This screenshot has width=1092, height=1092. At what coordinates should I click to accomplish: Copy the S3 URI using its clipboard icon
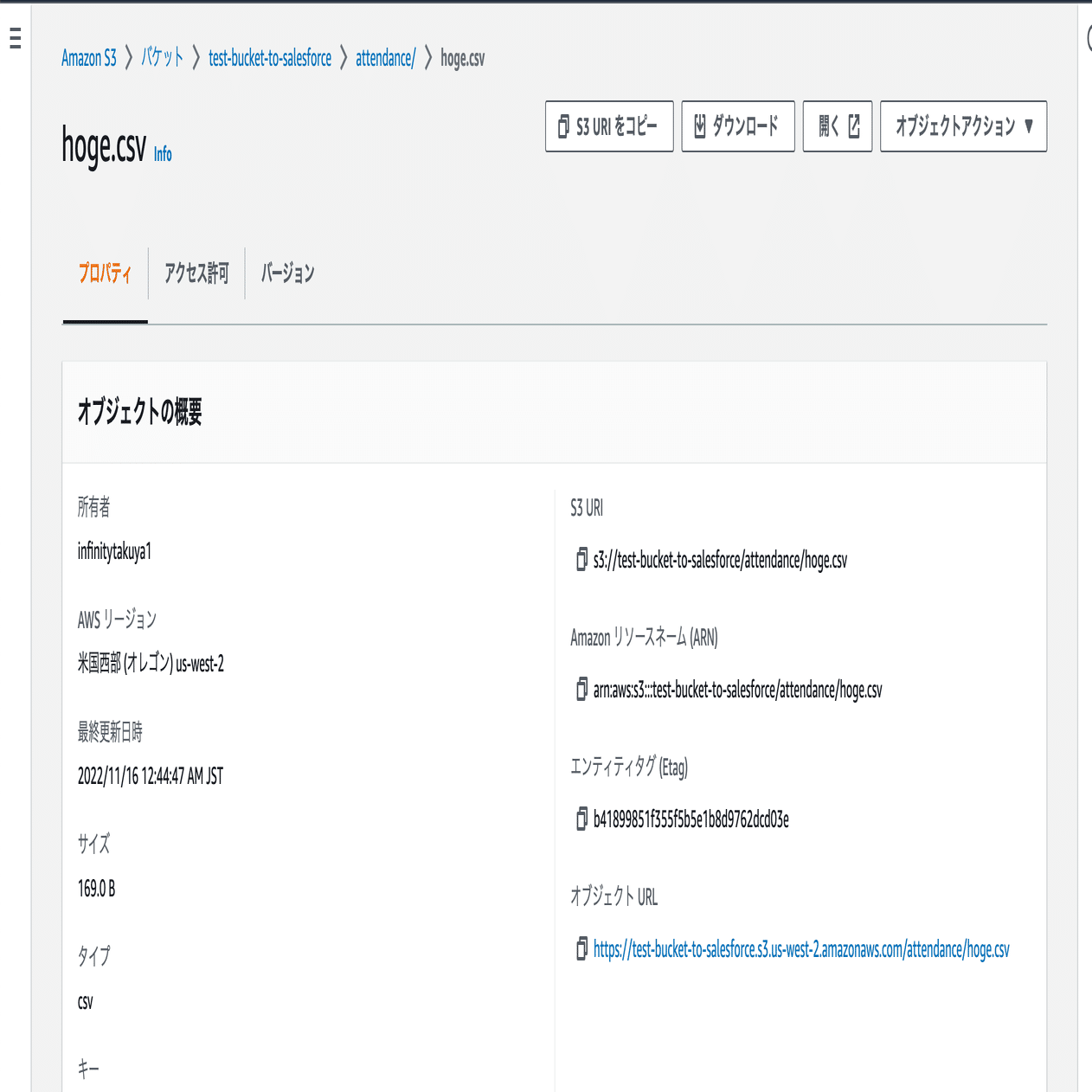[x=580, y=560]
